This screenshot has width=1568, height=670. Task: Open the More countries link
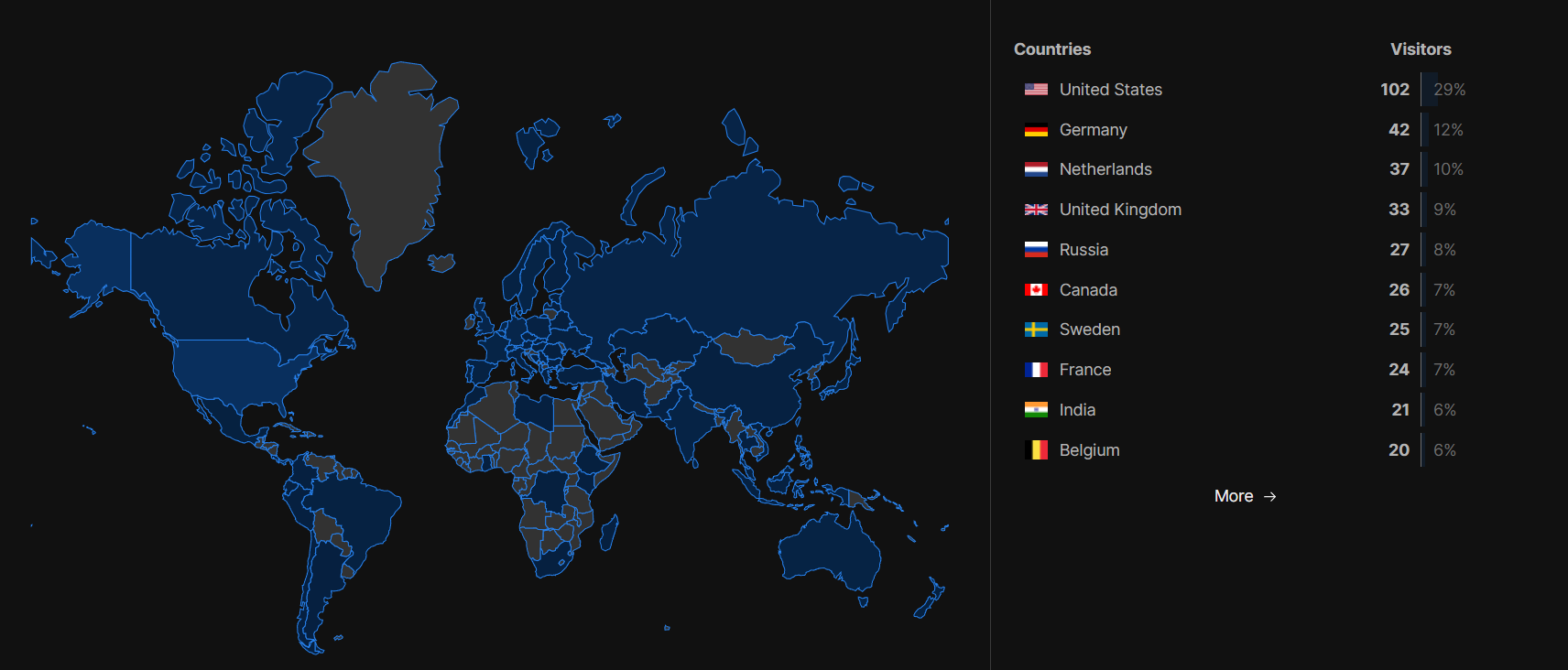click(1245, 496)
